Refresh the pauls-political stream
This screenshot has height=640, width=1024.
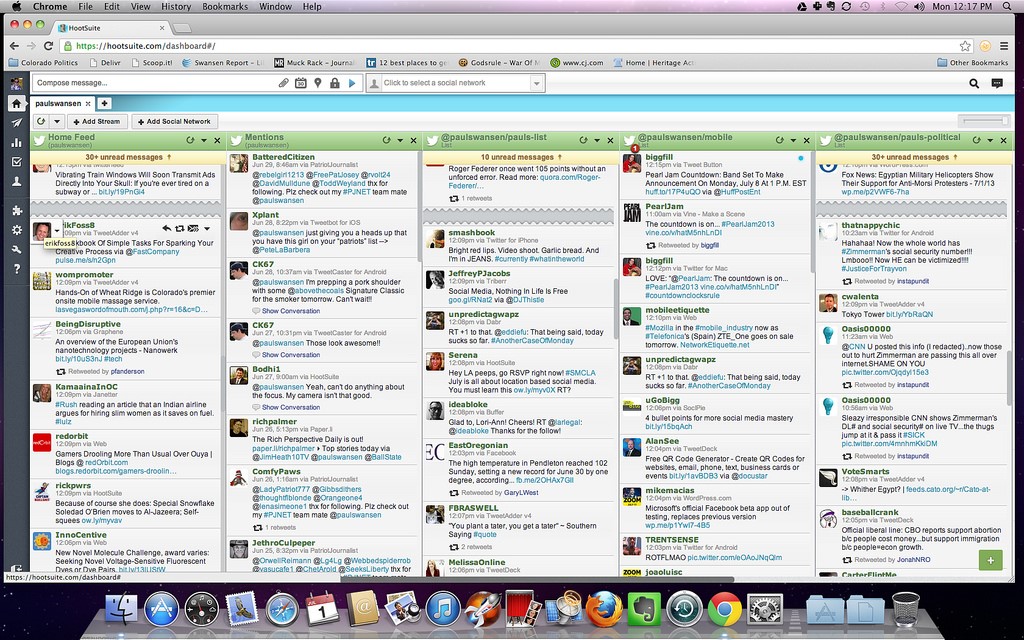[976, 140]
